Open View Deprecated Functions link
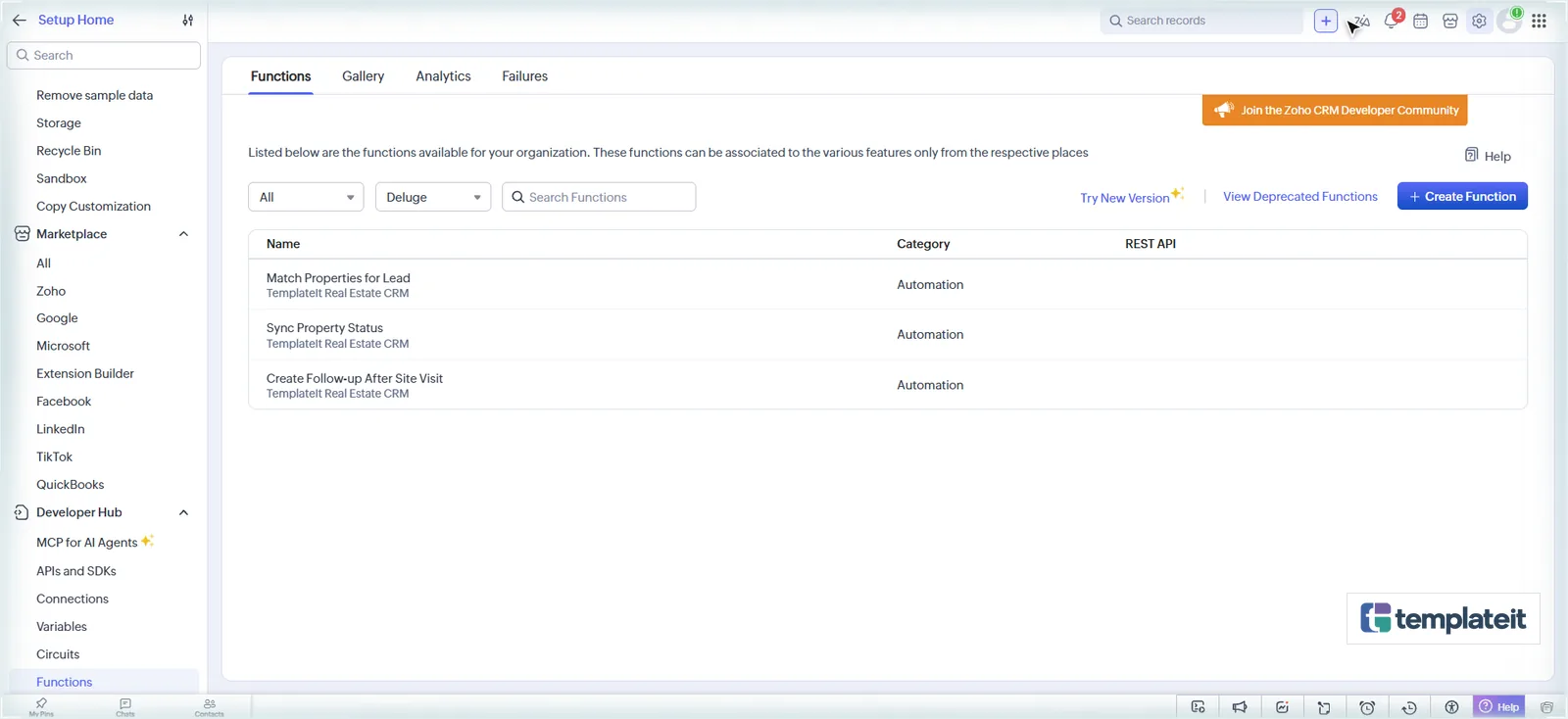1568x719 pixels. click(x=1300, y=197)
